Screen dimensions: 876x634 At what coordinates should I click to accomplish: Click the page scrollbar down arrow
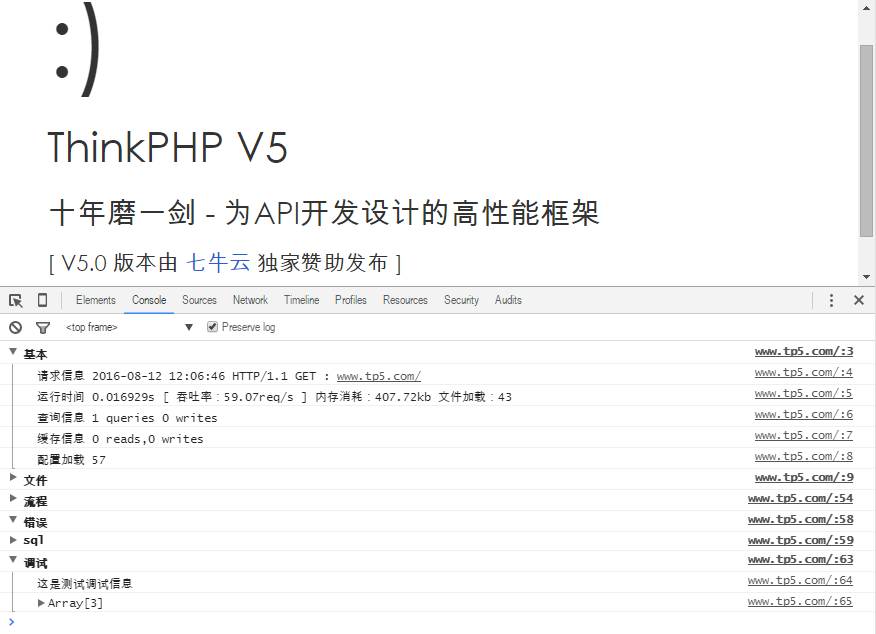867,277
